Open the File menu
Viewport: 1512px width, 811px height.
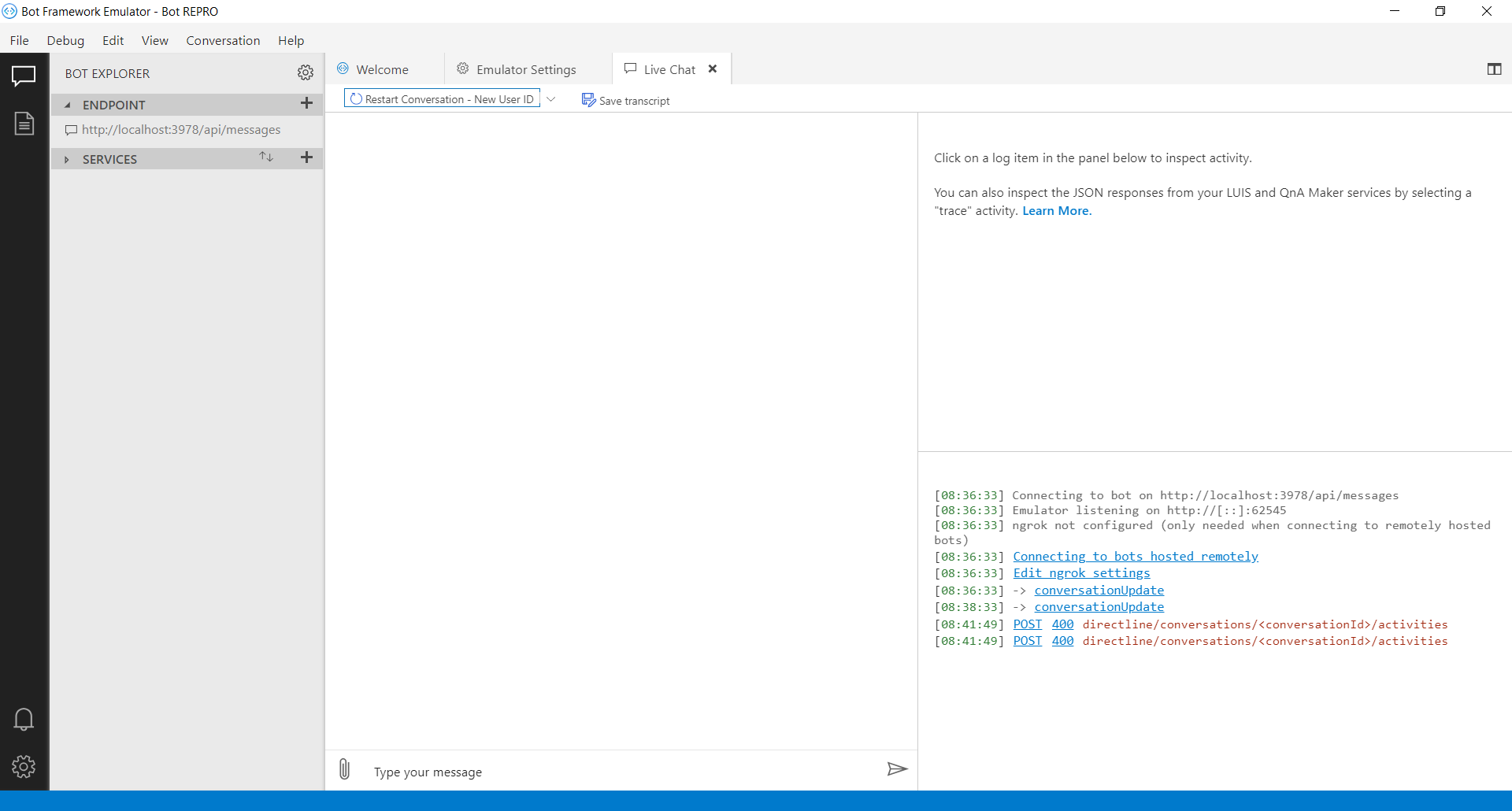tap(20, 40)
